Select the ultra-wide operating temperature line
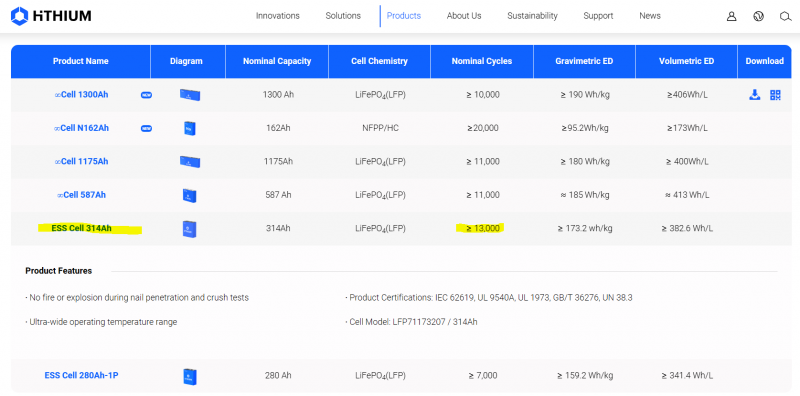 (x=101, y=322)
